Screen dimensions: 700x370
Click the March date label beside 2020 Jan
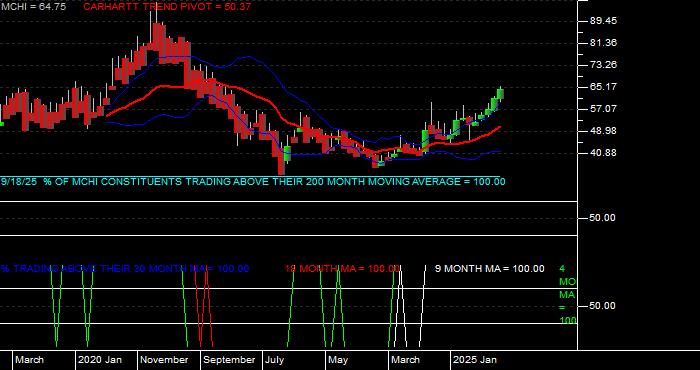[x=29, y=360]
